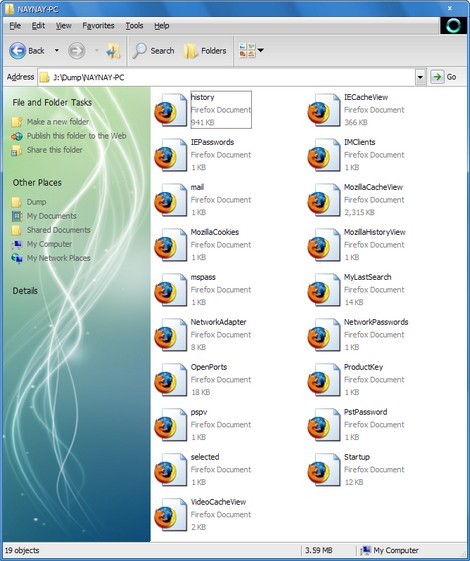Click the Go button
470x561 pixels.
(444, 77)
